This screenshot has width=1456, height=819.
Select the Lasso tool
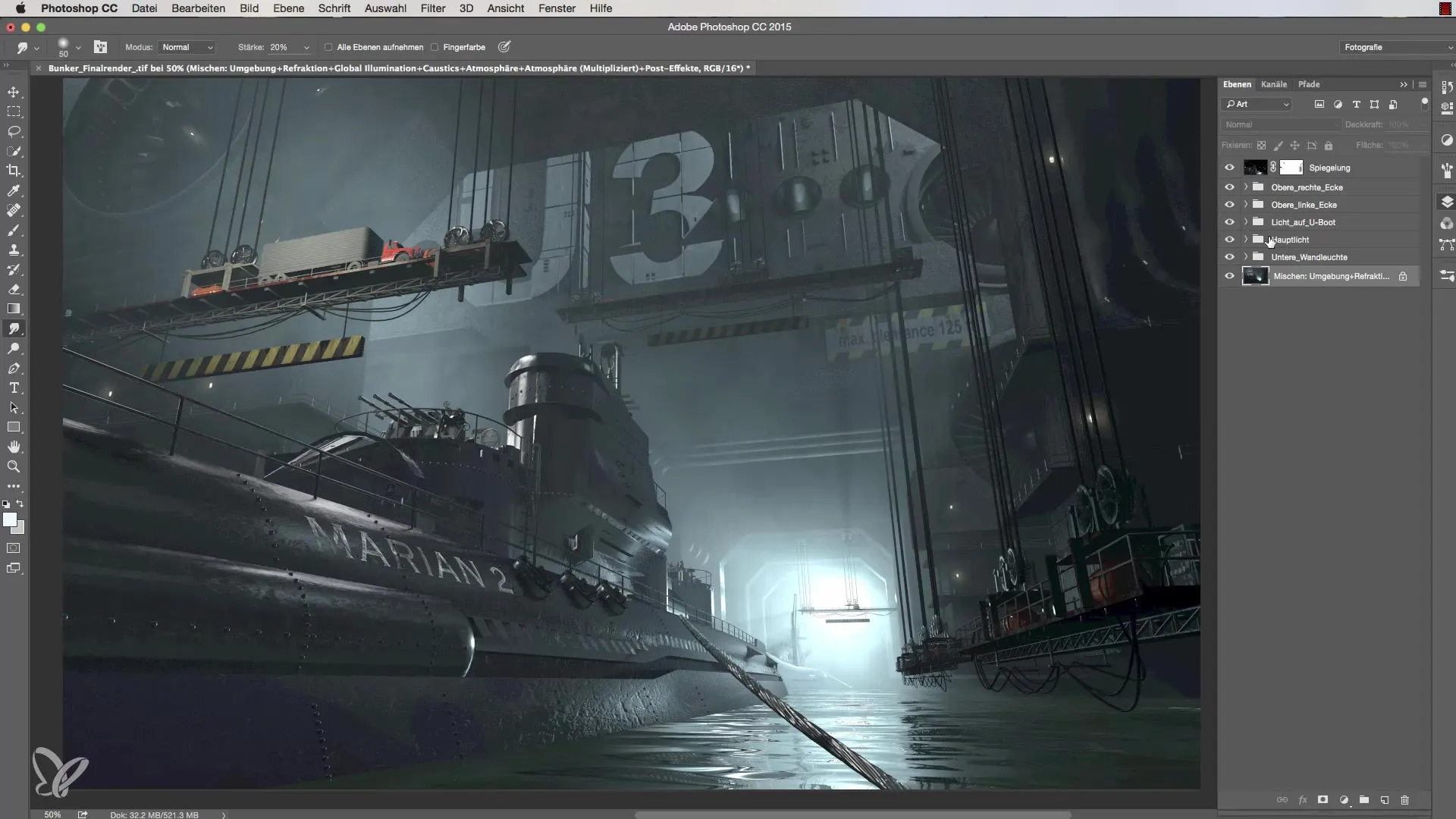pos(14,131)
